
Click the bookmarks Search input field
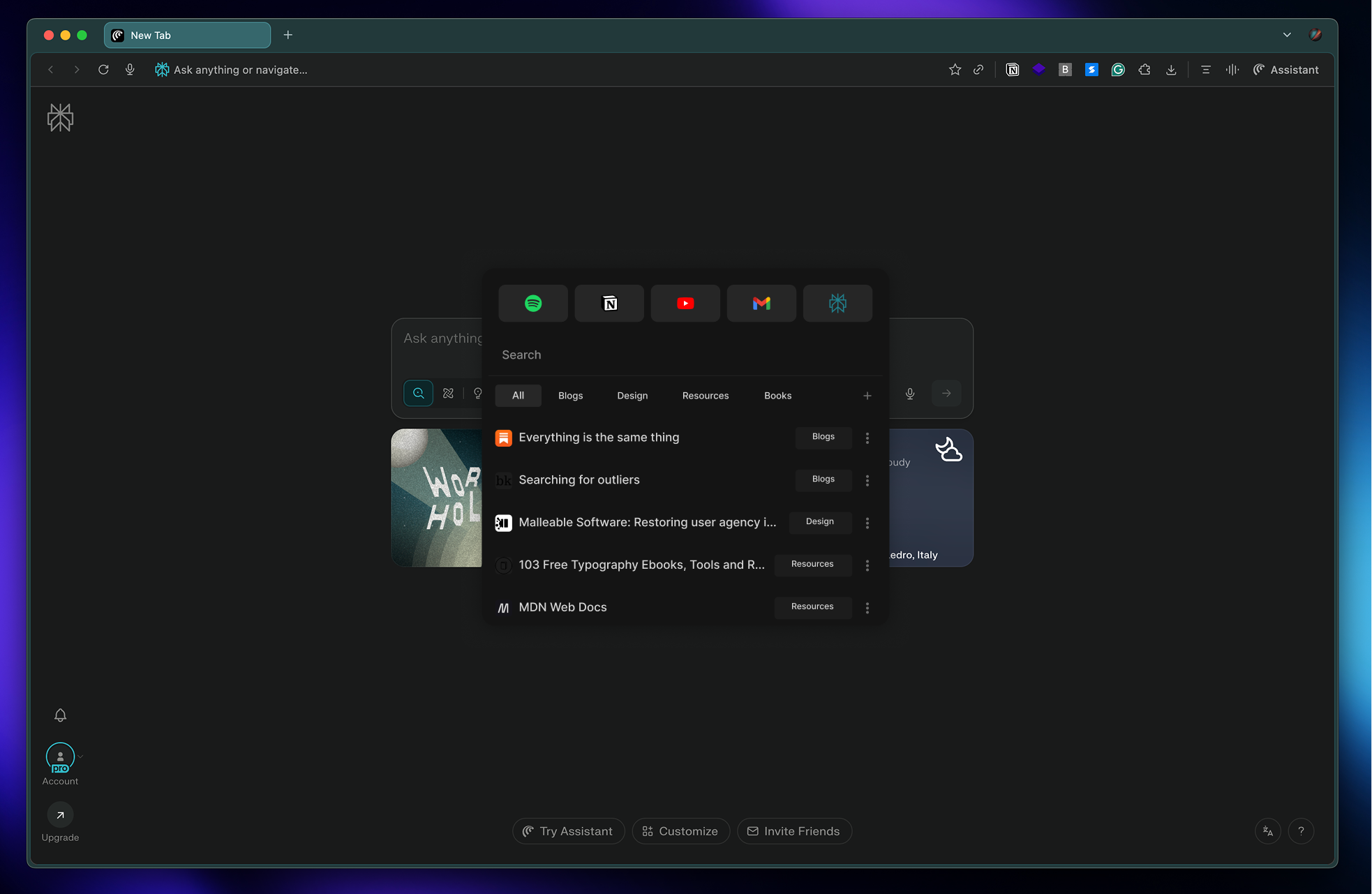tap(684, 355)
